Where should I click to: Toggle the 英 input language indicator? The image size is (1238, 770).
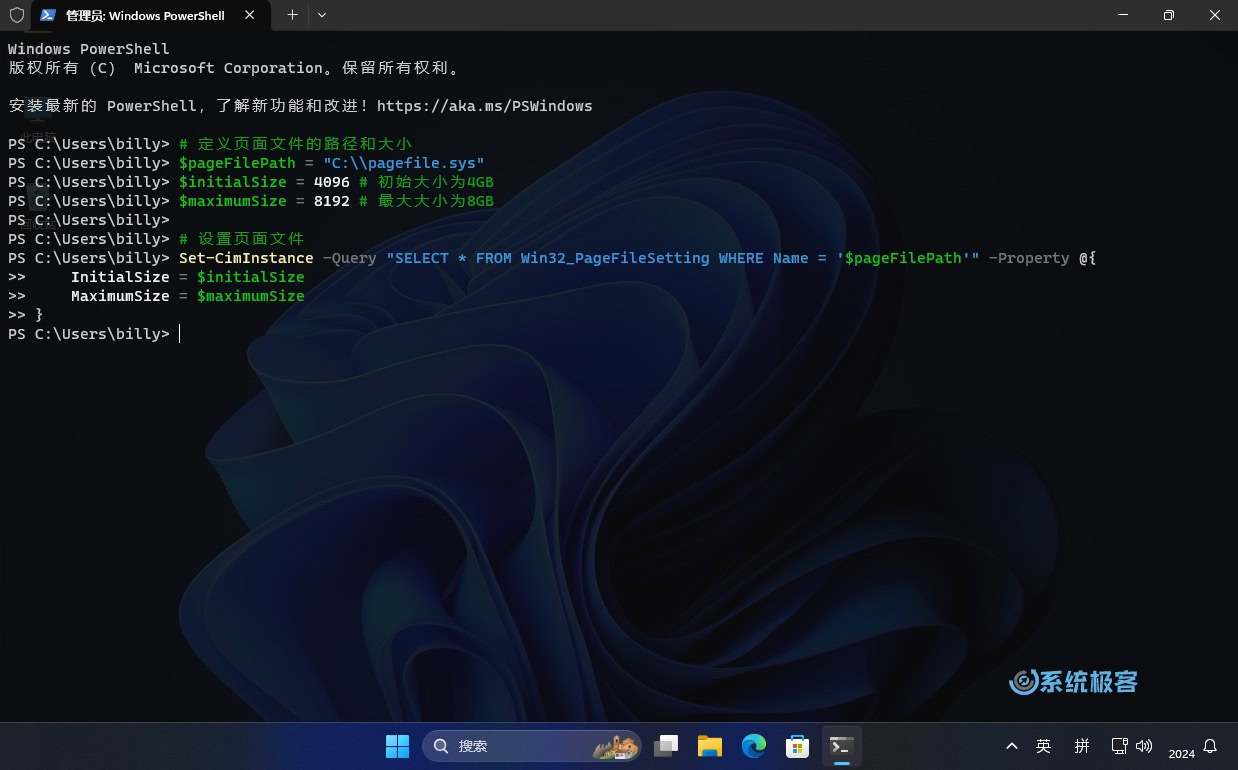(x=1044, y=746)
